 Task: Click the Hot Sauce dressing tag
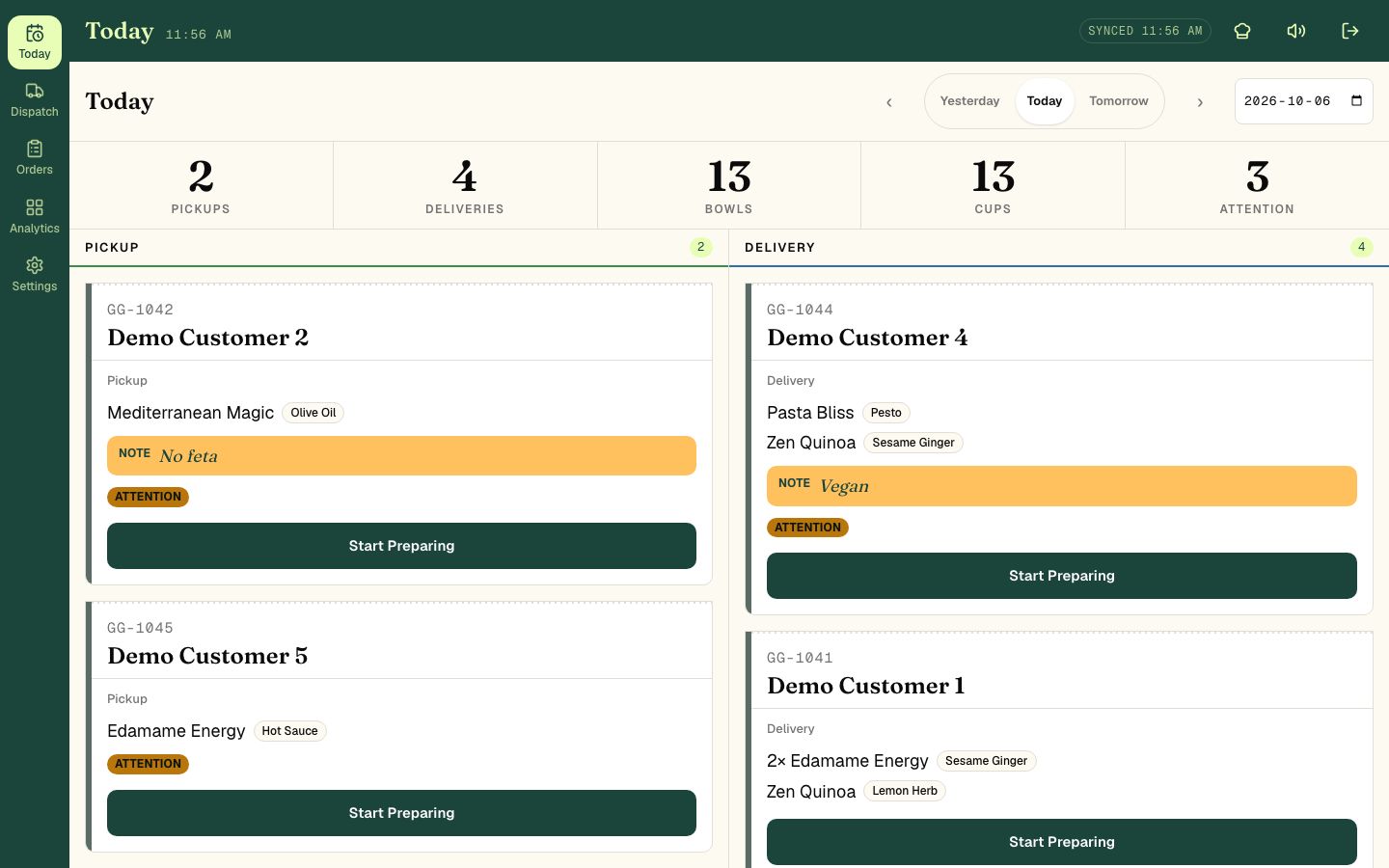point(289,731)
